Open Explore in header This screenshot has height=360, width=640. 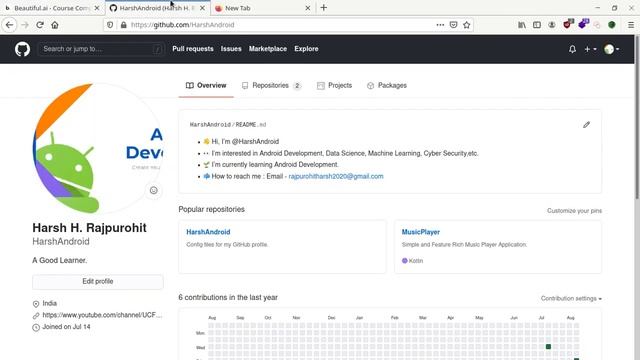point(306,49)
